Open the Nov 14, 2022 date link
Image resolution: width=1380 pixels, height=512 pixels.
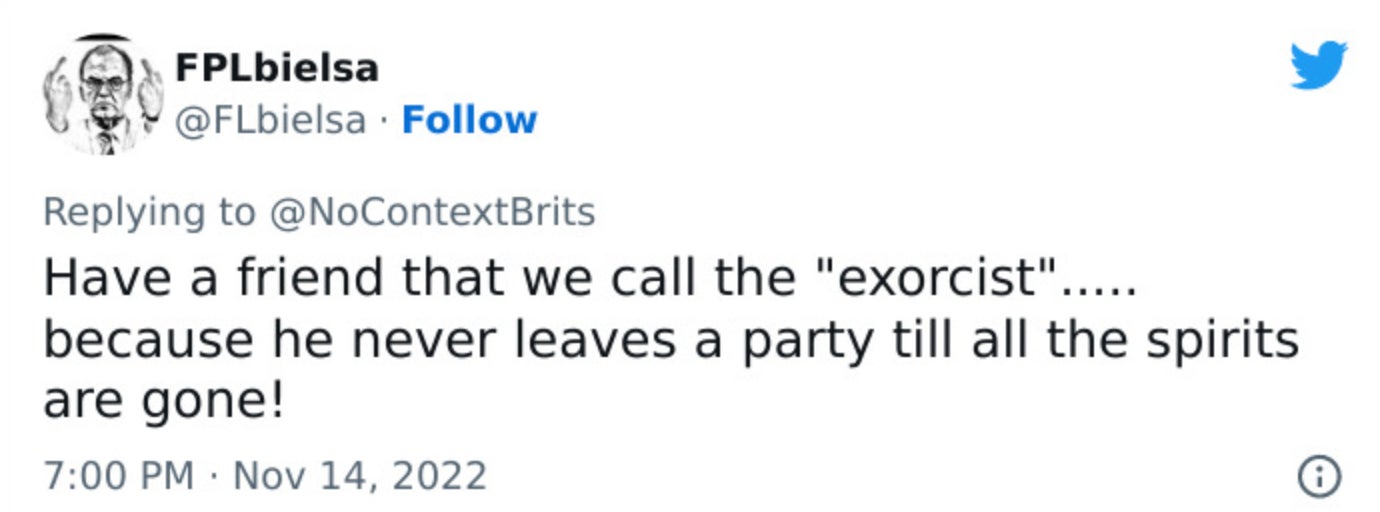[360, 474]
